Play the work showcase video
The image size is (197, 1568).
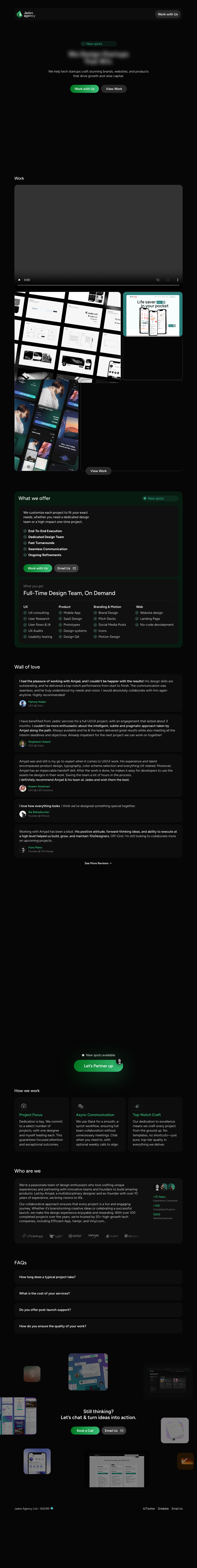[19, 280]
